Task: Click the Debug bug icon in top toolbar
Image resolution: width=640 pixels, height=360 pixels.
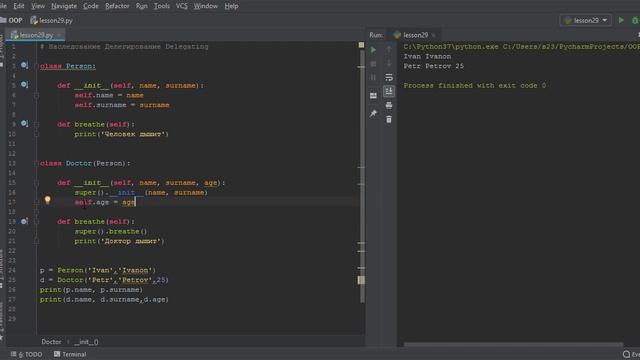Action: (635, 20)
